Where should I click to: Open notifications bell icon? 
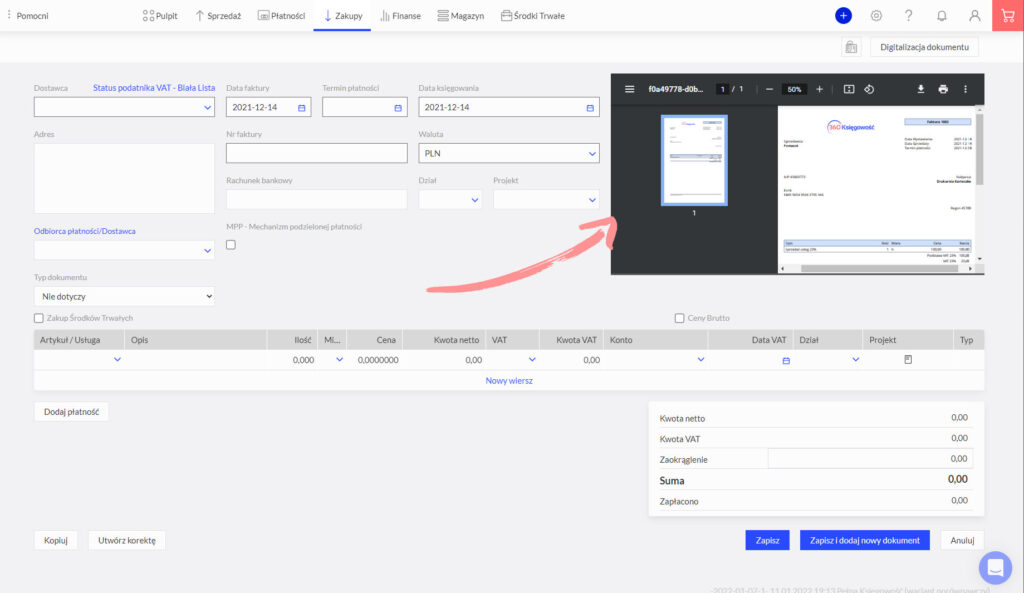pyautogui.click(x=941, y=16)
